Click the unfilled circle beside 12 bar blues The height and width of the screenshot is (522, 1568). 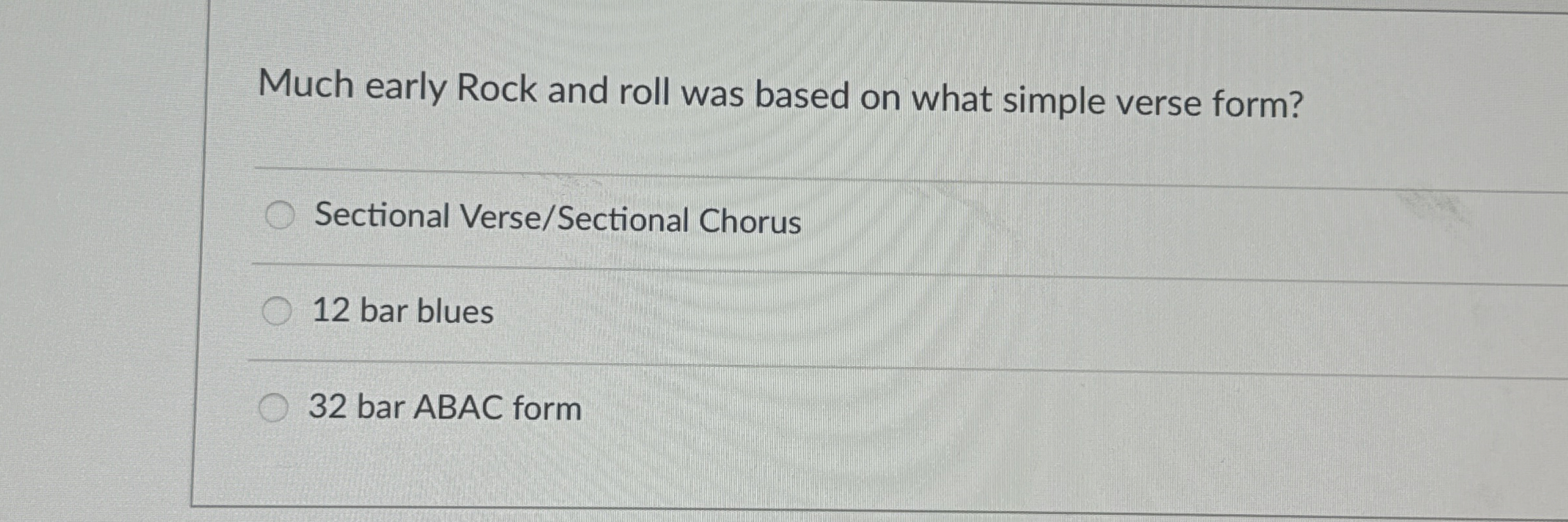point(279,310)
